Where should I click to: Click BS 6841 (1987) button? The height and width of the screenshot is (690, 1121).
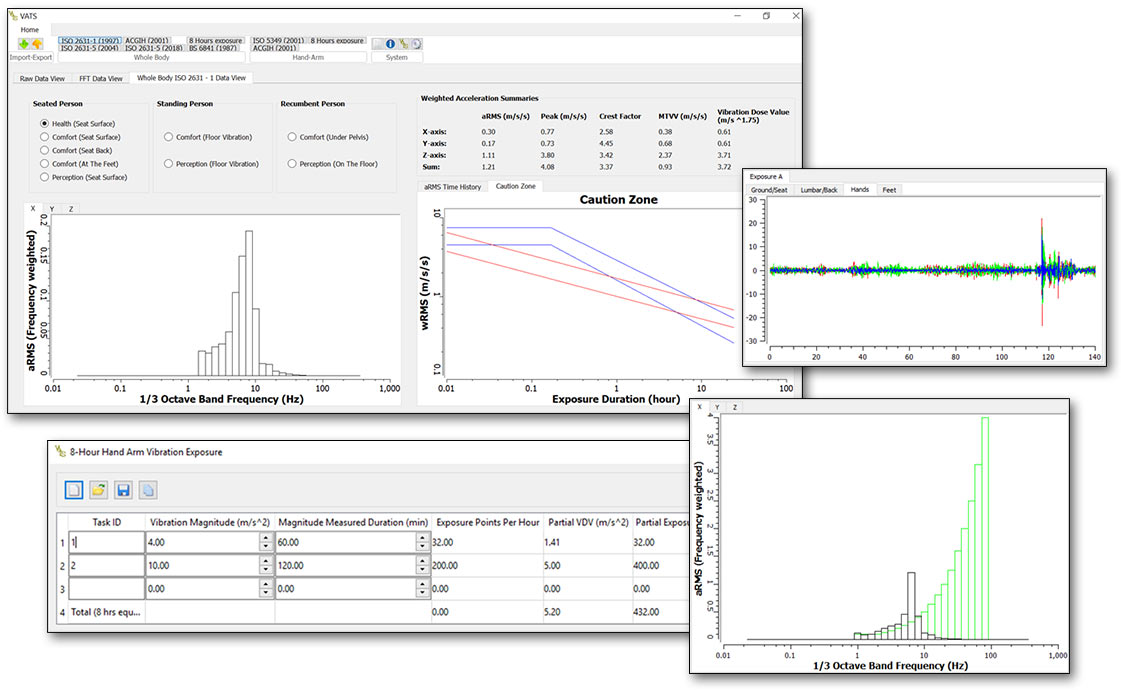click(x=213, y=48)
